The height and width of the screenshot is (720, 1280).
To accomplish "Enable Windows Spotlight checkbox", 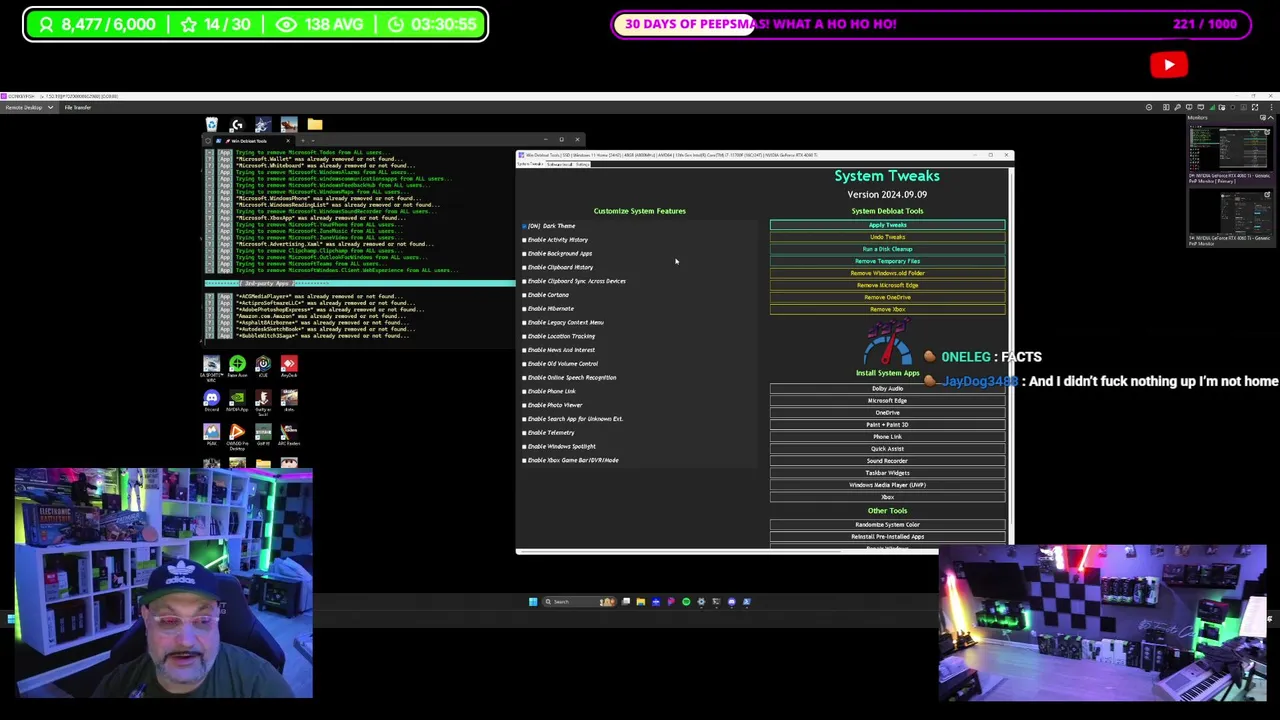I will 524,447.
